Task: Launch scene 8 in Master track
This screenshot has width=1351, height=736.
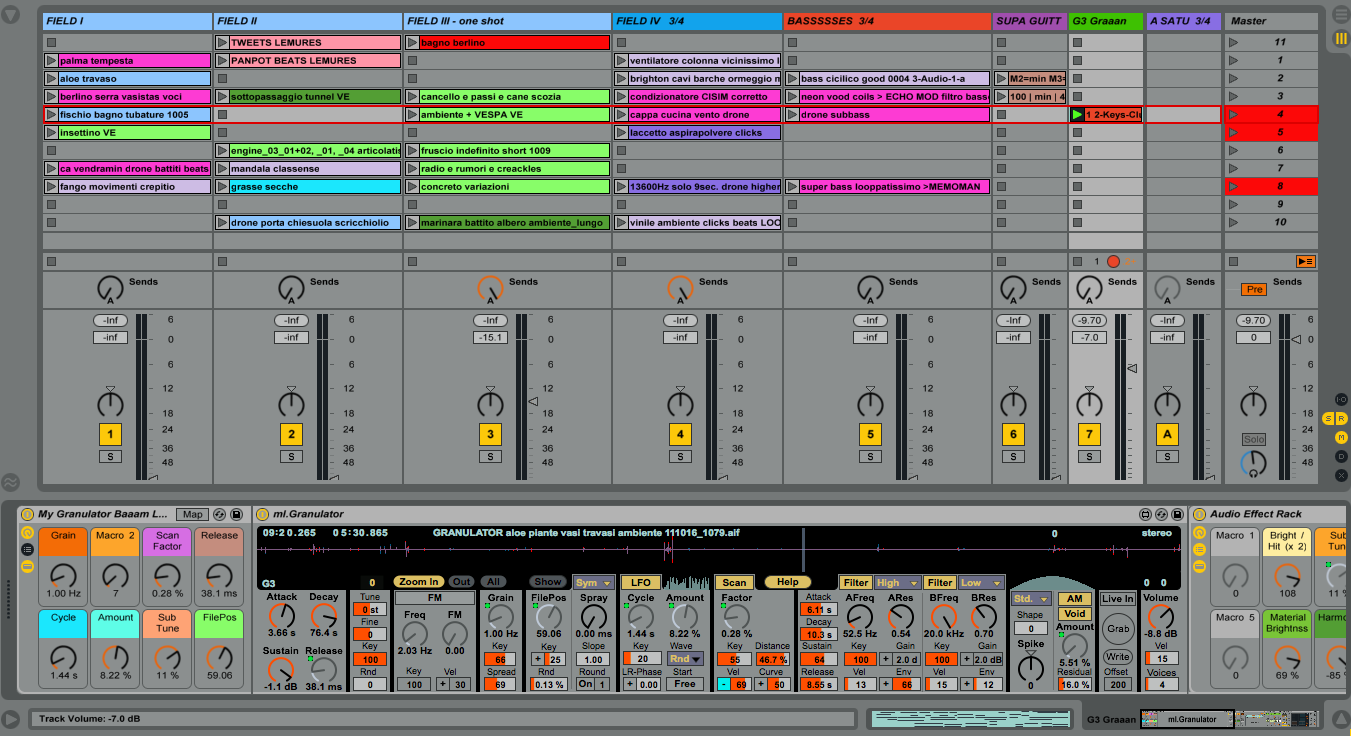Action: (1233, 187)
